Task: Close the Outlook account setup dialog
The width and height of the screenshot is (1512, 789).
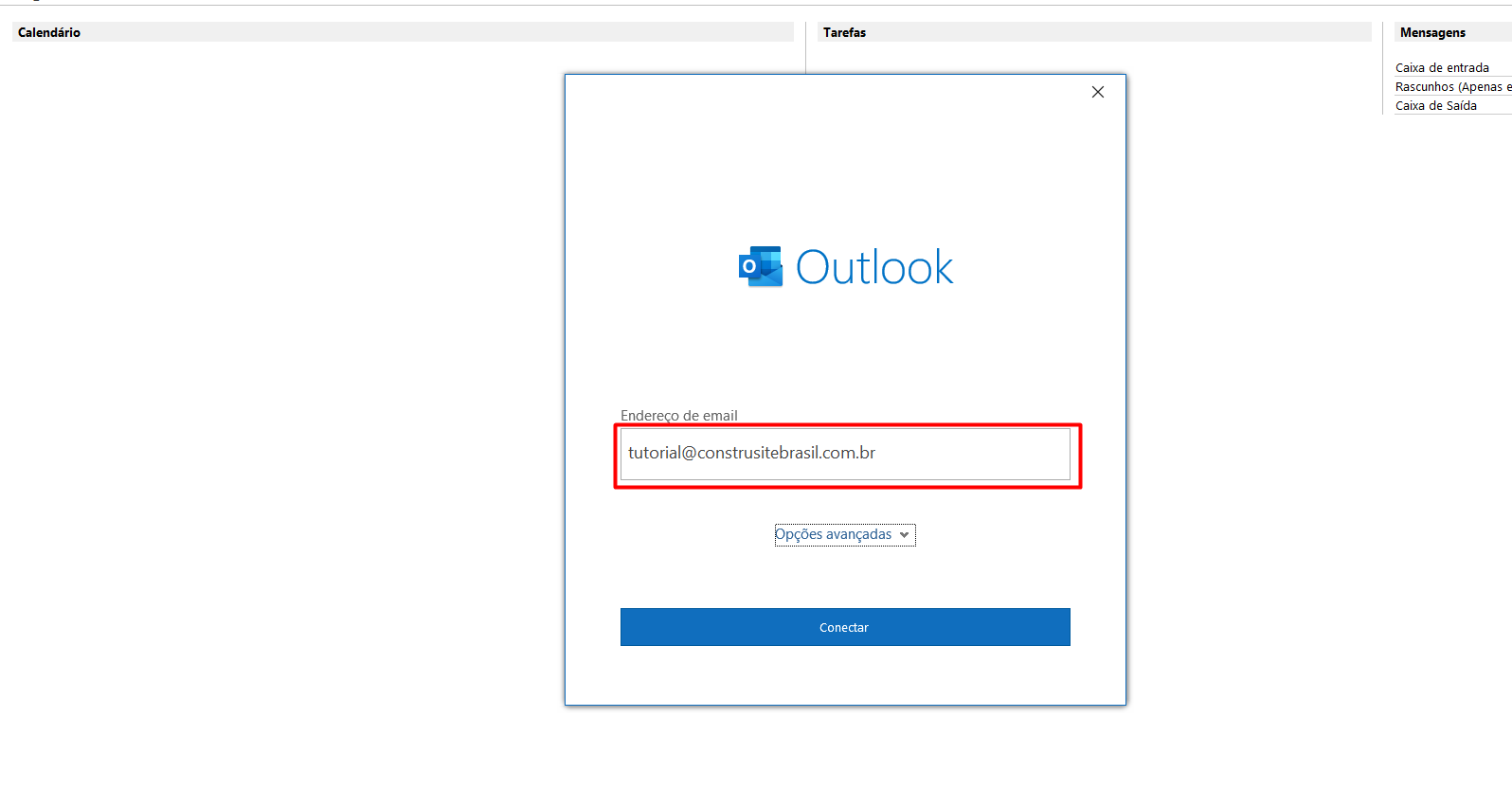Action: (x=1097, y=92)
